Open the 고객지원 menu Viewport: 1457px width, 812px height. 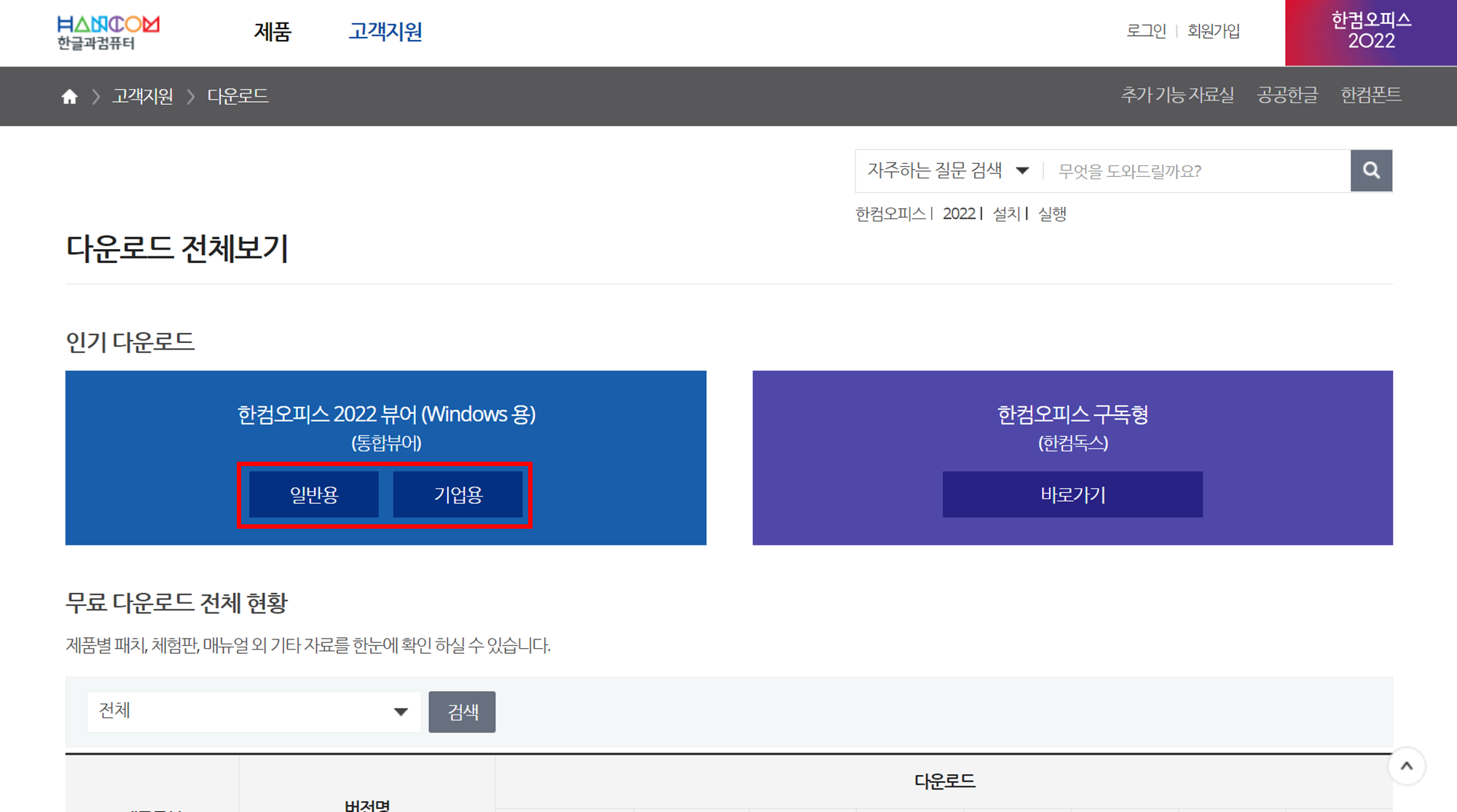385,32
